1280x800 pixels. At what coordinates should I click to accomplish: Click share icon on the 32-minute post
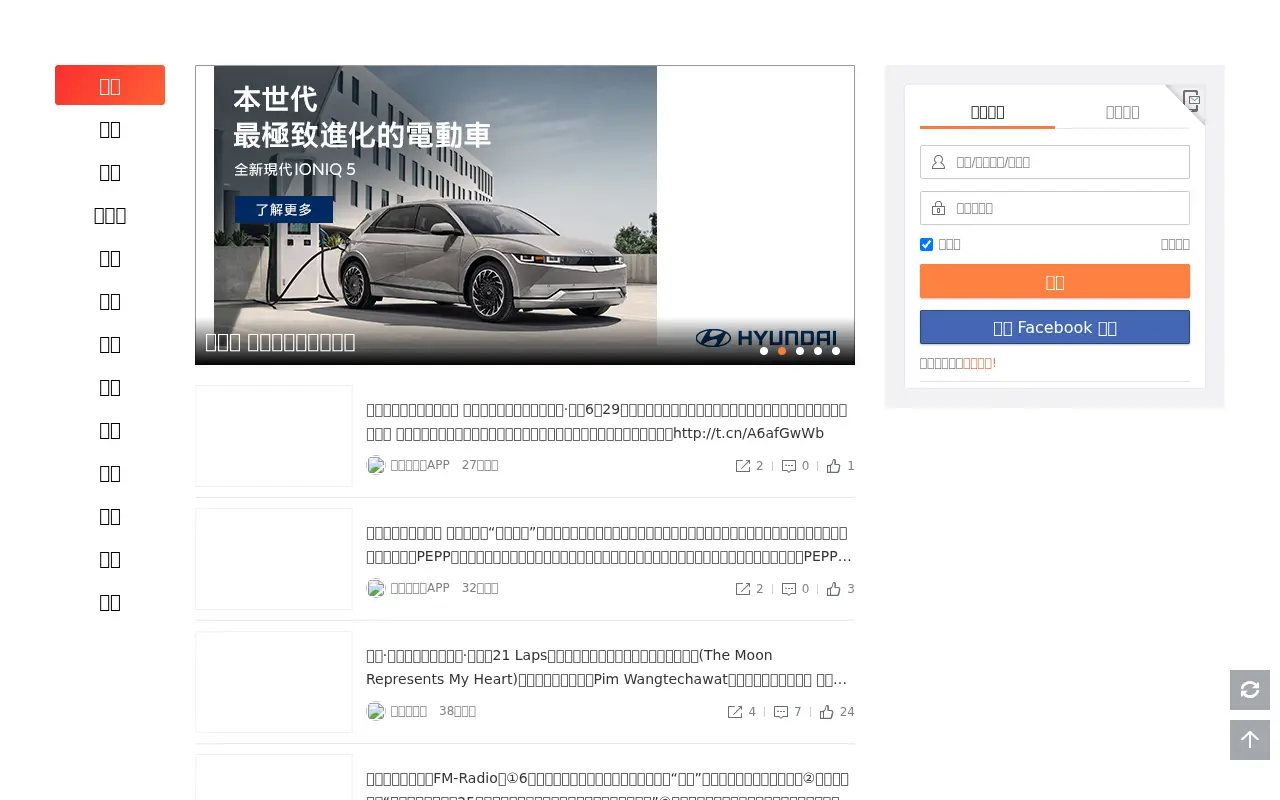point(743,589)
